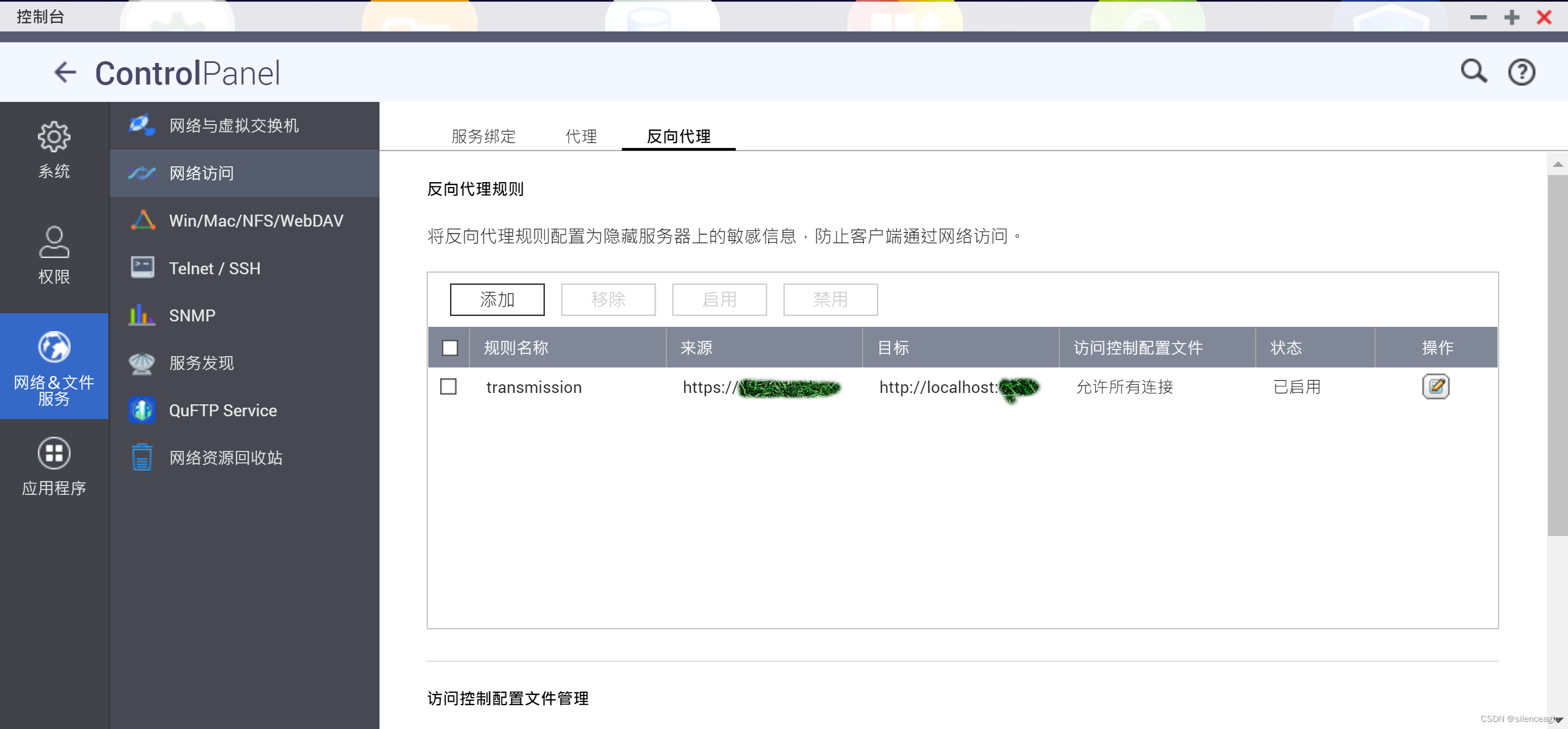Click the scrollbar up arrow on the right

(x=1558, y=164)
